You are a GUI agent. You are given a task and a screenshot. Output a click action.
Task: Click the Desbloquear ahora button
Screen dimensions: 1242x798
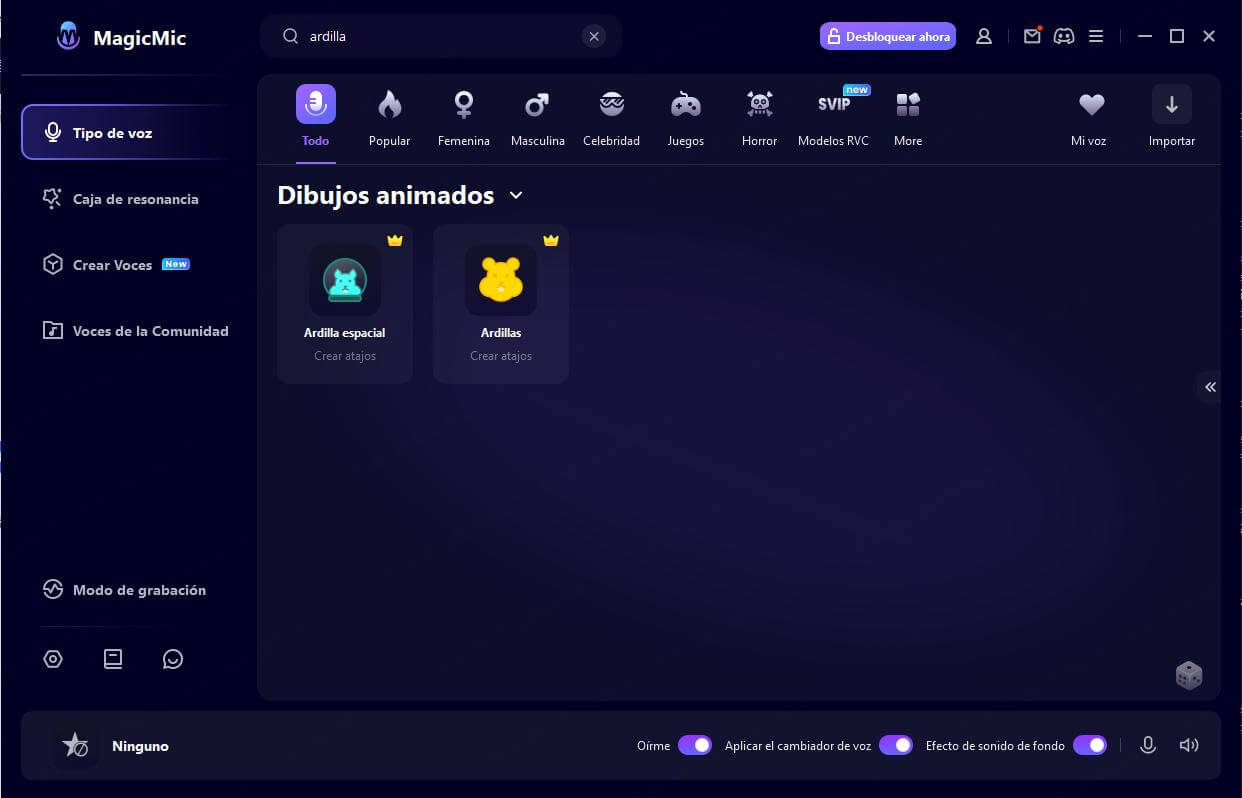pos(887,36)
